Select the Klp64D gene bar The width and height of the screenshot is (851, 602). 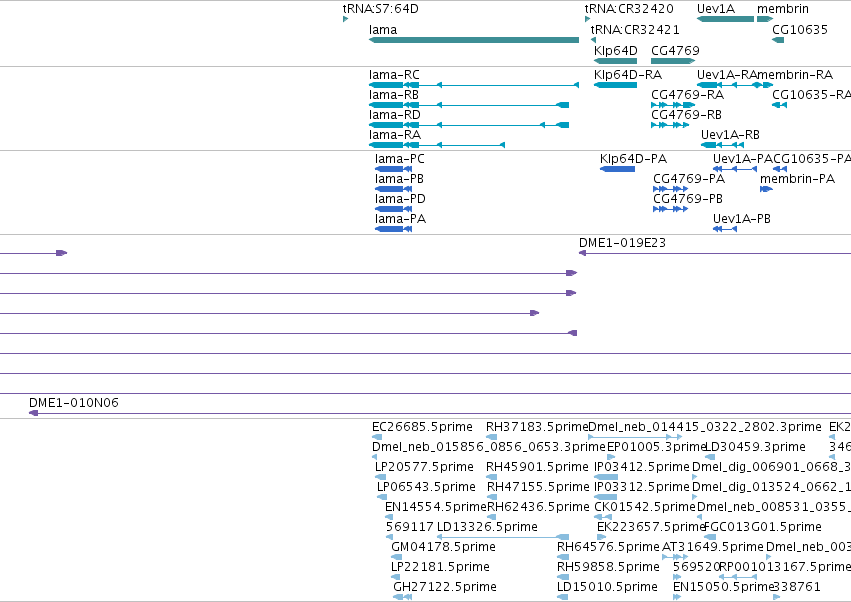tap(615, 61)
